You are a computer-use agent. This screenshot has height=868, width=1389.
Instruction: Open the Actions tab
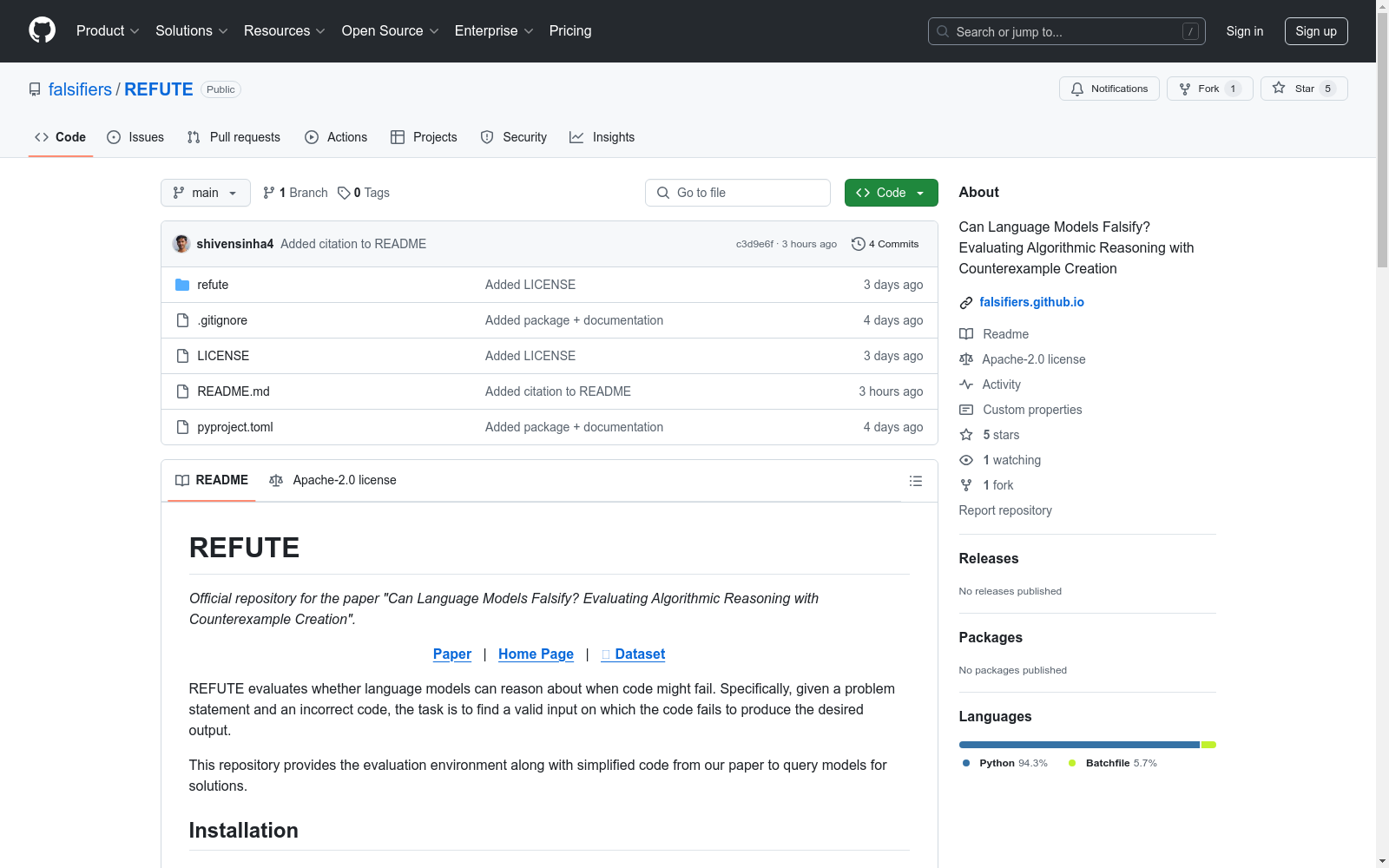[x=336, y=137]
